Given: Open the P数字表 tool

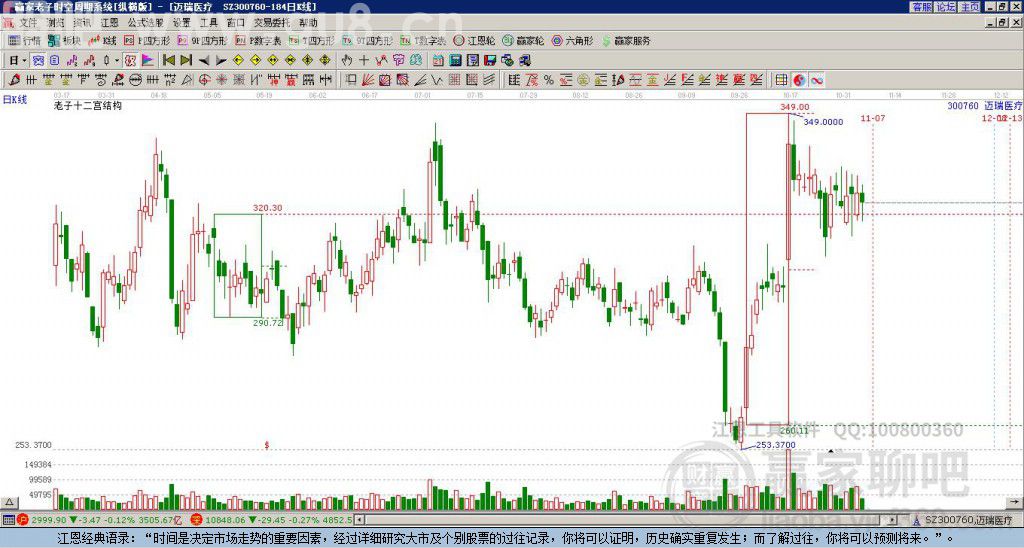Looking at the screenshot, I should coord(258,40).
